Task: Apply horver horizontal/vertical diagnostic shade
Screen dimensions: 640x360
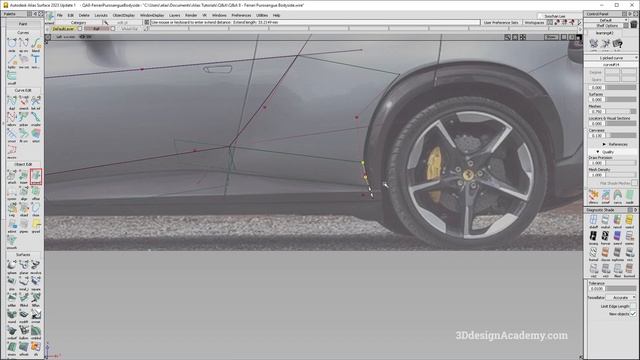Action: pyautogui.click(x=605, y=238)
